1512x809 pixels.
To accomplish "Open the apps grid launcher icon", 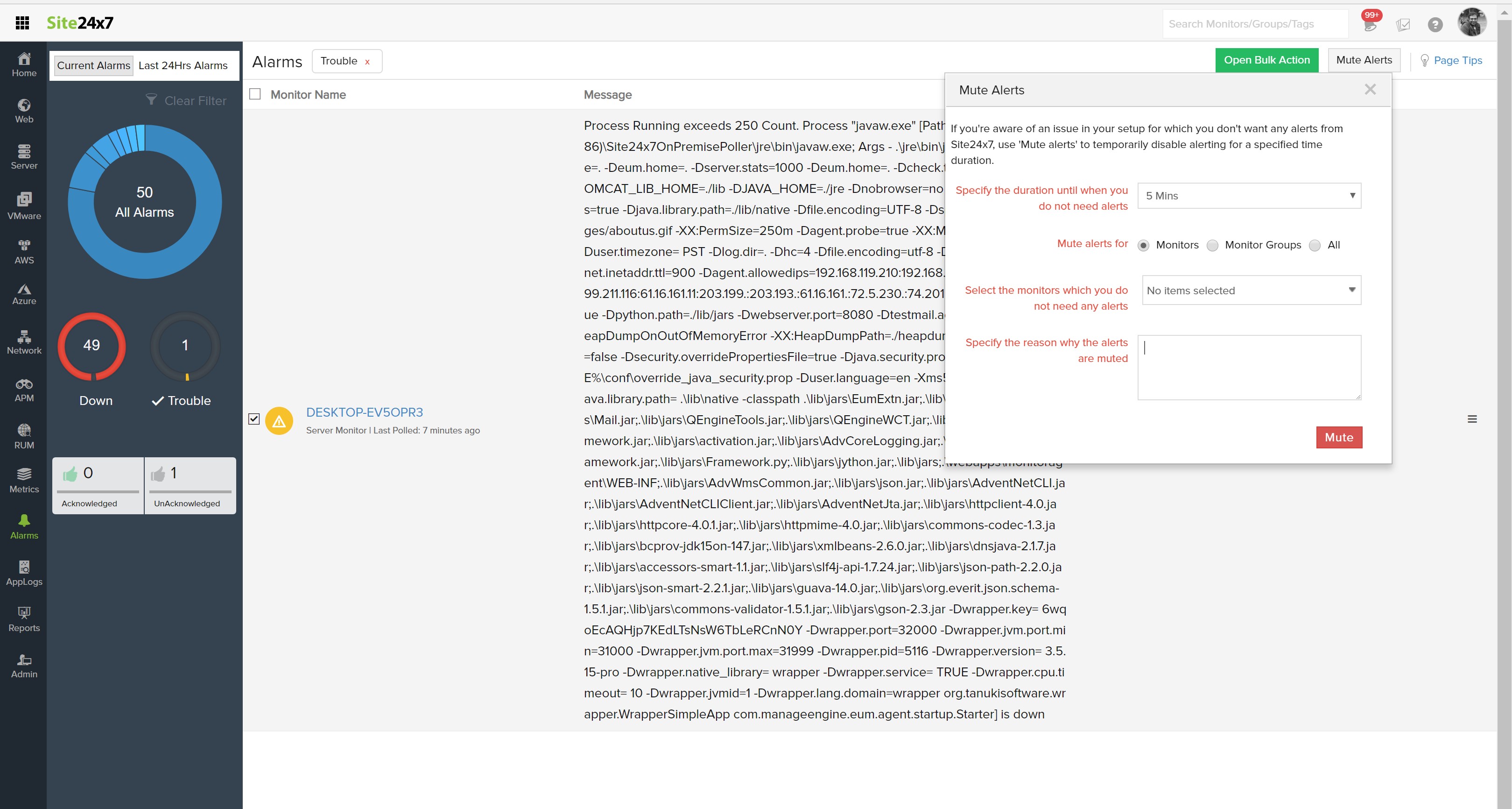I will point(22,23).
